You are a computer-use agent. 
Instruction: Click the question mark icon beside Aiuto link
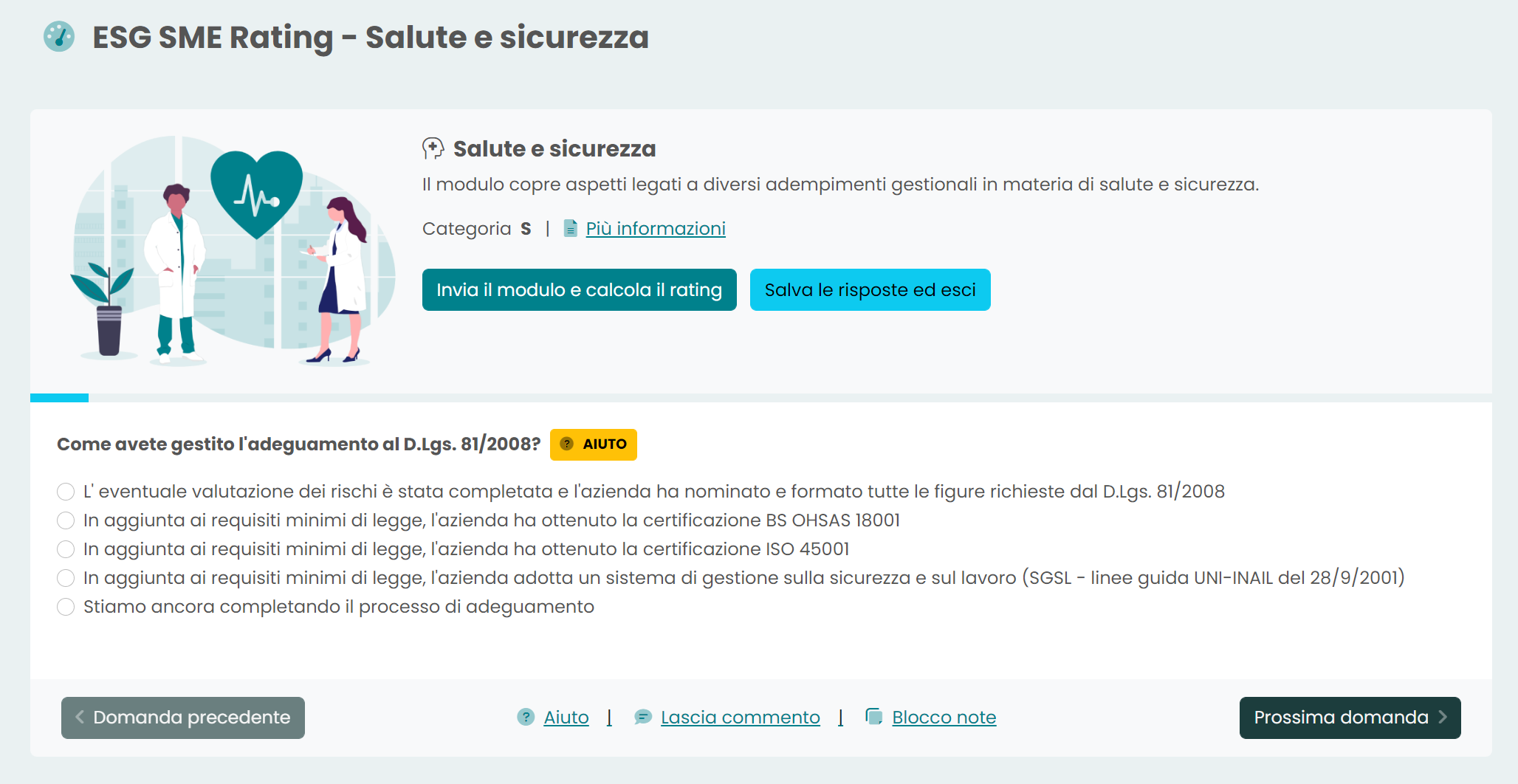click(x=526, y=717)
